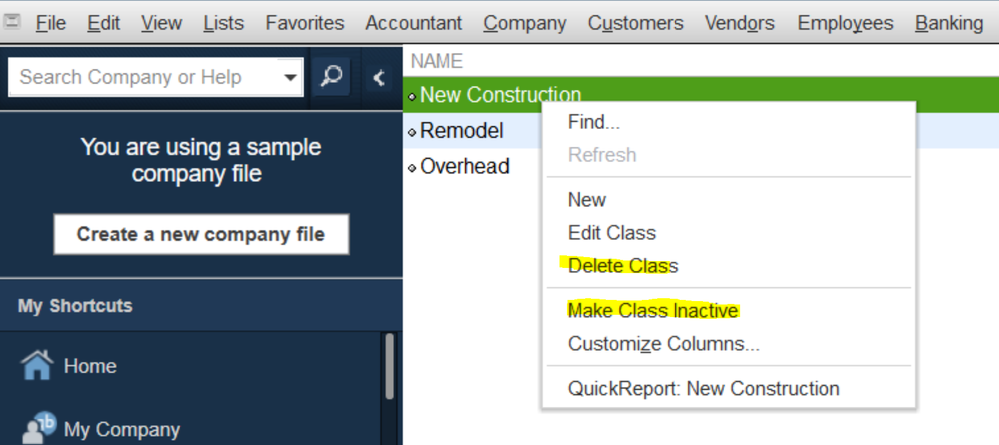Click Edit Class in context menu
Image resolution: width=999 pixels, height=445 pixels.
(x=611, y=233)
